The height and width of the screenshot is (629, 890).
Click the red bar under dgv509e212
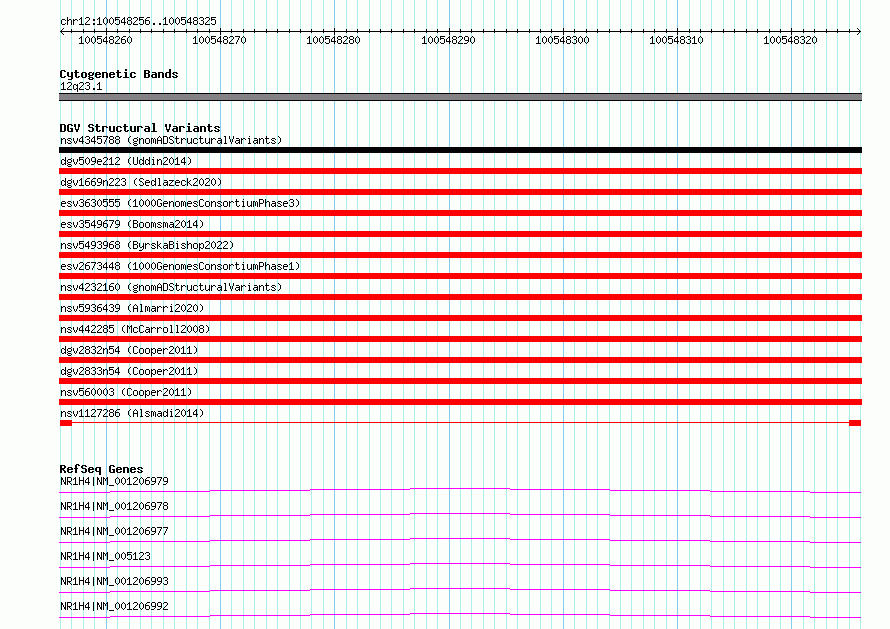[460, 171]
